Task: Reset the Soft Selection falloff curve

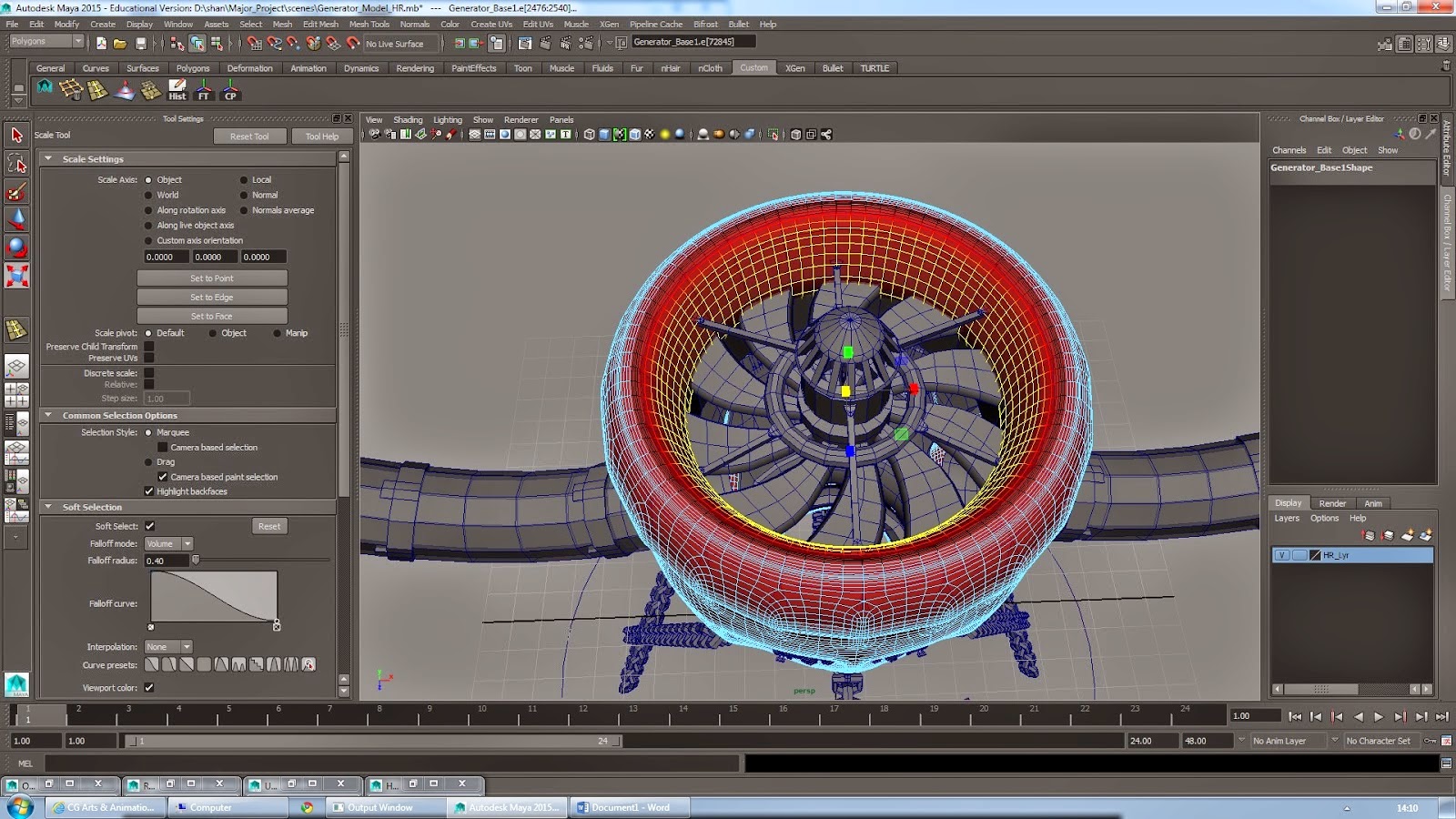Action: point(269,526)
